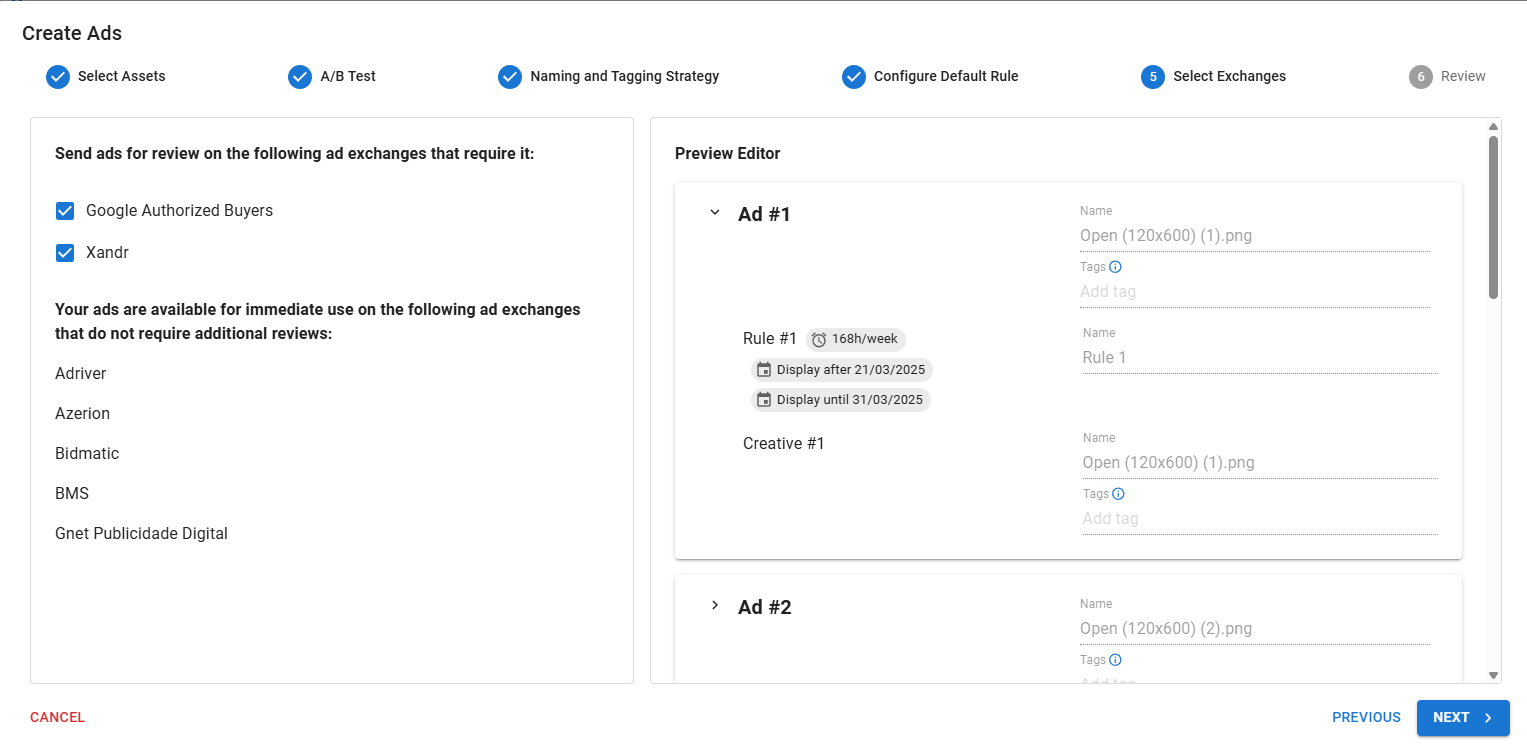Uncheck the Xandr checkbox
1527x749 pixels.
coord(65,253)
